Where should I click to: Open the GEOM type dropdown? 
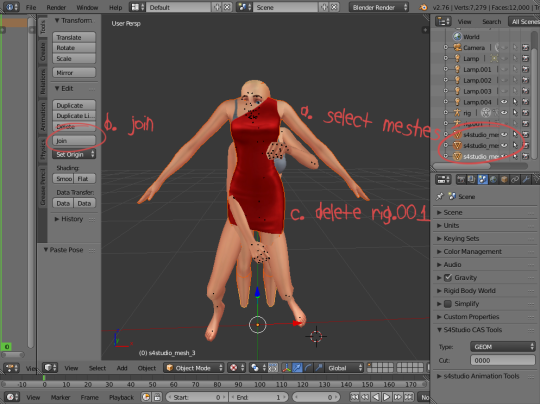(x=503, y=346)
